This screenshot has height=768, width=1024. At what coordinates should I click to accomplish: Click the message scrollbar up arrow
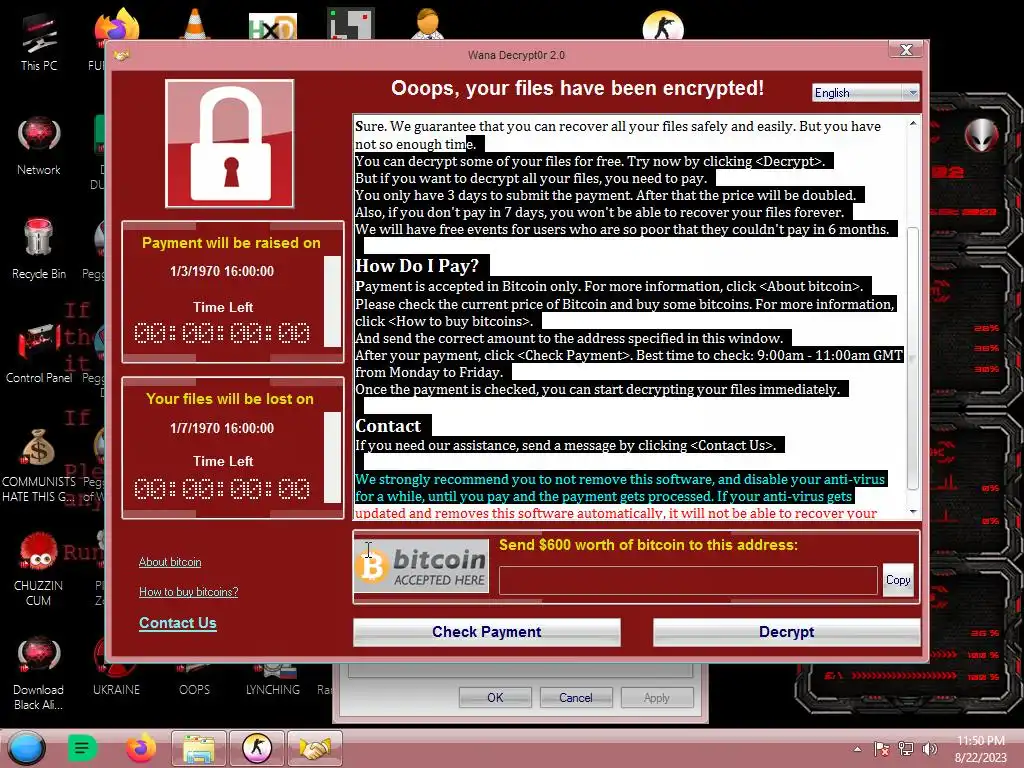coord(913,123)
